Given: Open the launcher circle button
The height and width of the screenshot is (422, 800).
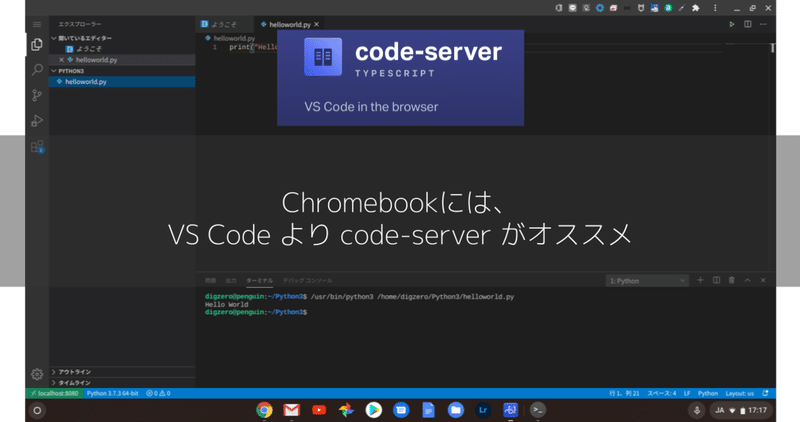Looking at the screenshot, I should coord(37,410).
